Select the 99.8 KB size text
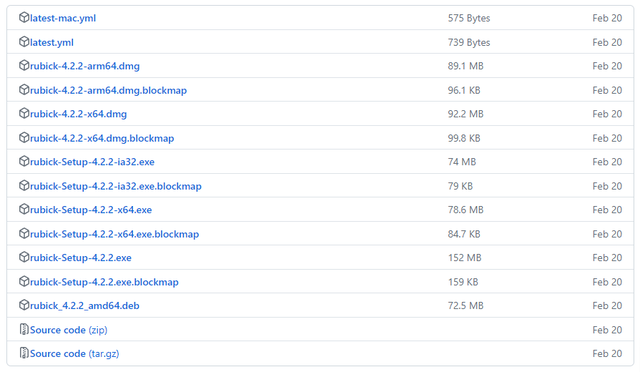The image size is (640, 372). tap(464, 138)
